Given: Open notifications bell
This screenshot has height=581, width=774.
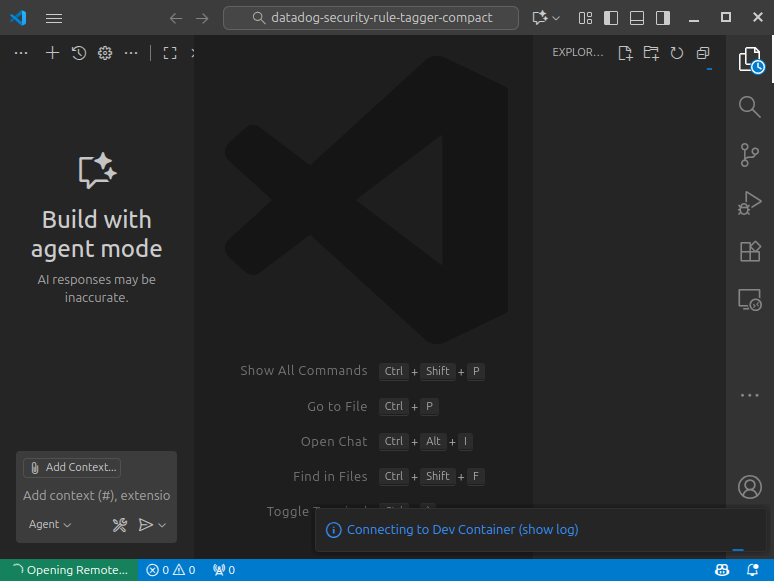Looking at the screenshot, I should coord(752,570).
